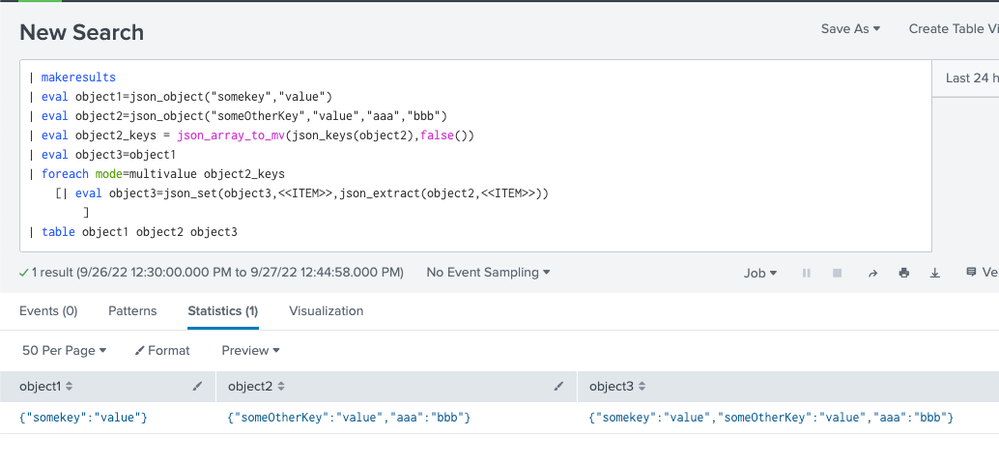This screenshot has width=999, height=470.
Task: Open the No Event Sampling dropdown
Action: point(488,272)
